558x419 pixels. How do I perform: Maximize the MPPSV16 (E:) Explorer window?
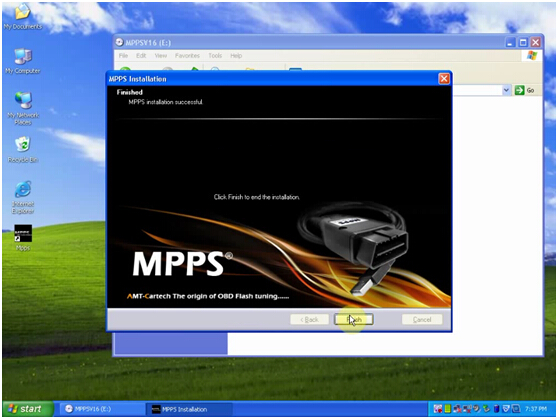[x=523, y=42]
